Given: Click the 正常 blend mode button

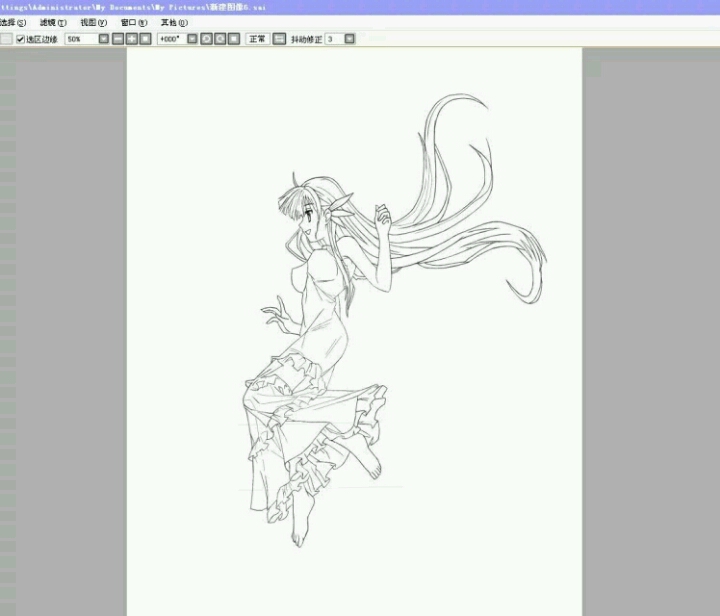Looking at the screenshot, I should (258, 39).
